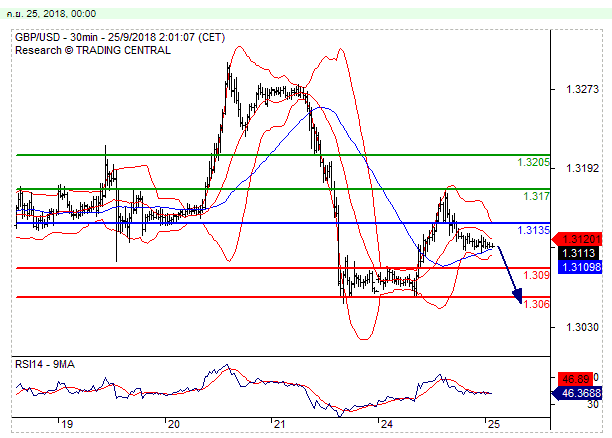Click the date axis label 25

494,424
